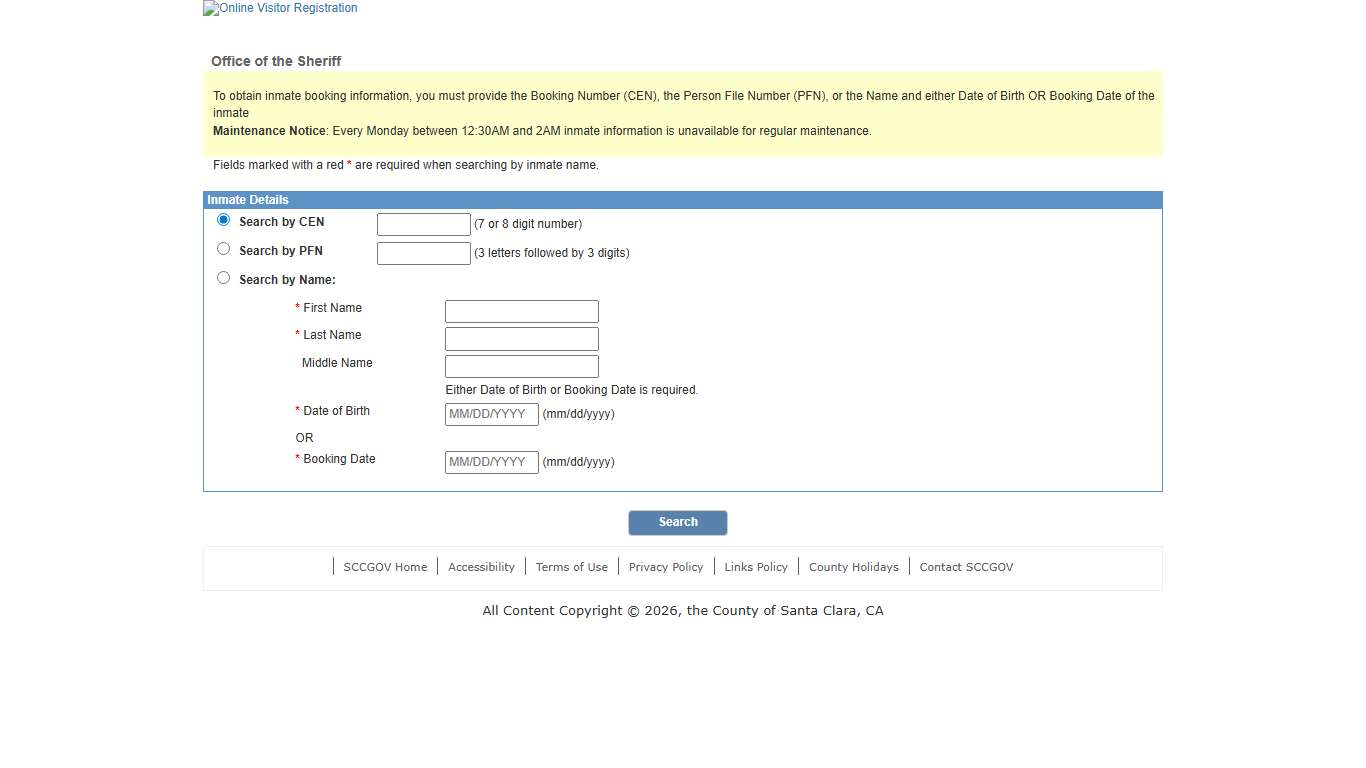
Task: Click the Contact SCCGOV link
Action: (x=966, y=567)
